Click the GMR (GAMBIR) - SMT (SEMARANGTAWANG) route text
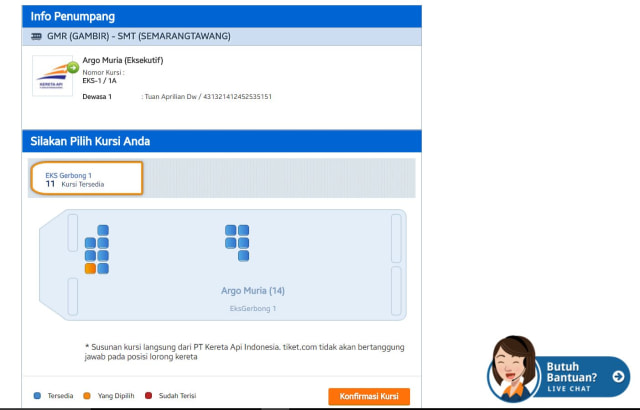Screen dimensions: 640x410 [x=139, y=36]
